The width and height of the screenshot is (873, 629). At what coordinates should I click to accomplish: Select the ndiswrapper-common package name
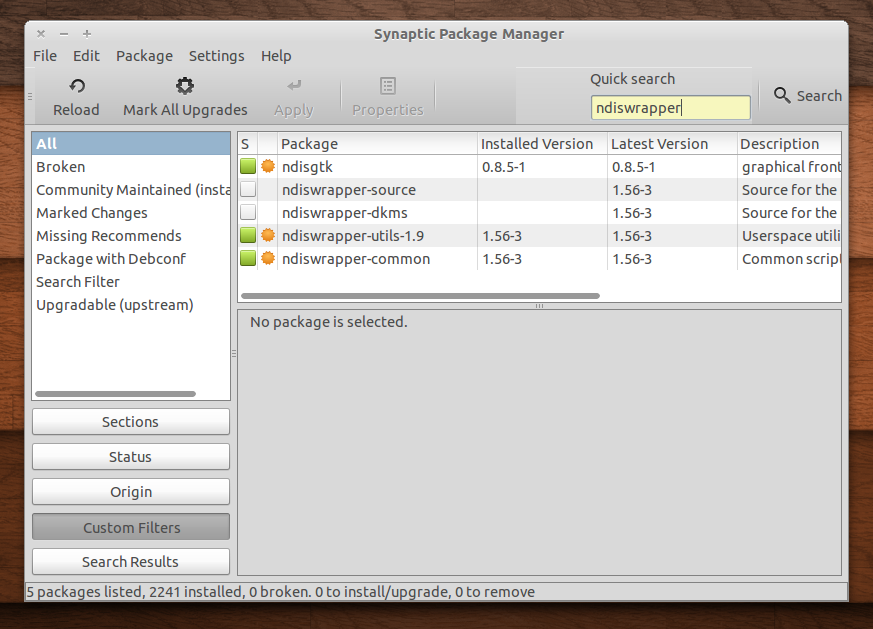(356, 259)
